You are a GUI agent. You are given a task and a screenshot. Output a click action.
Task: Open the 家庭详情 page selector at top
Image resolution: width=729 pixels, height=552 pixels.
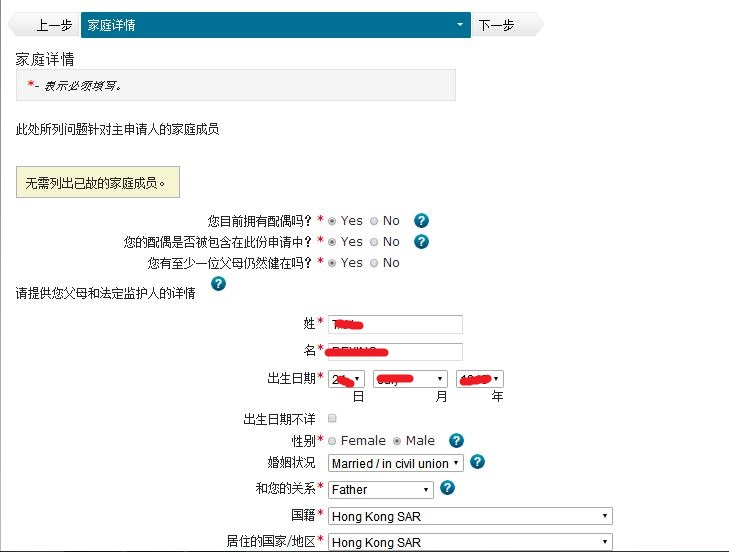pos(275,25)
